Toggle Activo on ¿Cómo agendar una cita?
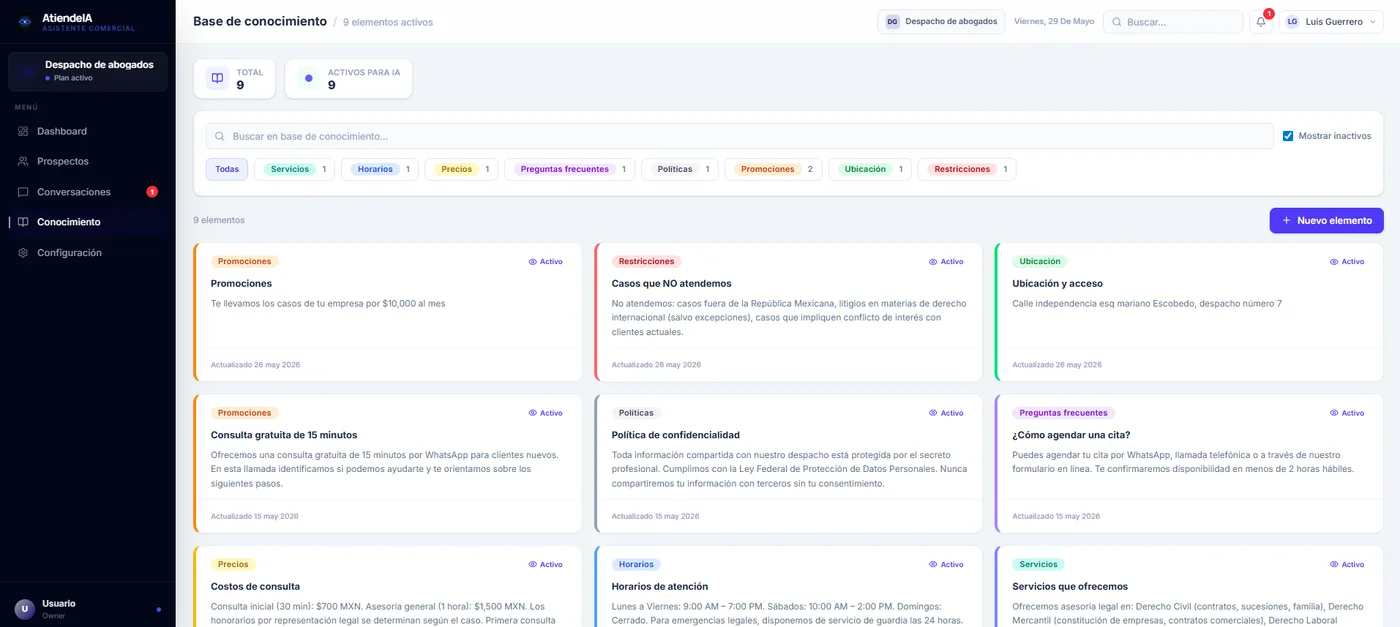This screenshot has height=627, width=1400. tap(1347, 413)
